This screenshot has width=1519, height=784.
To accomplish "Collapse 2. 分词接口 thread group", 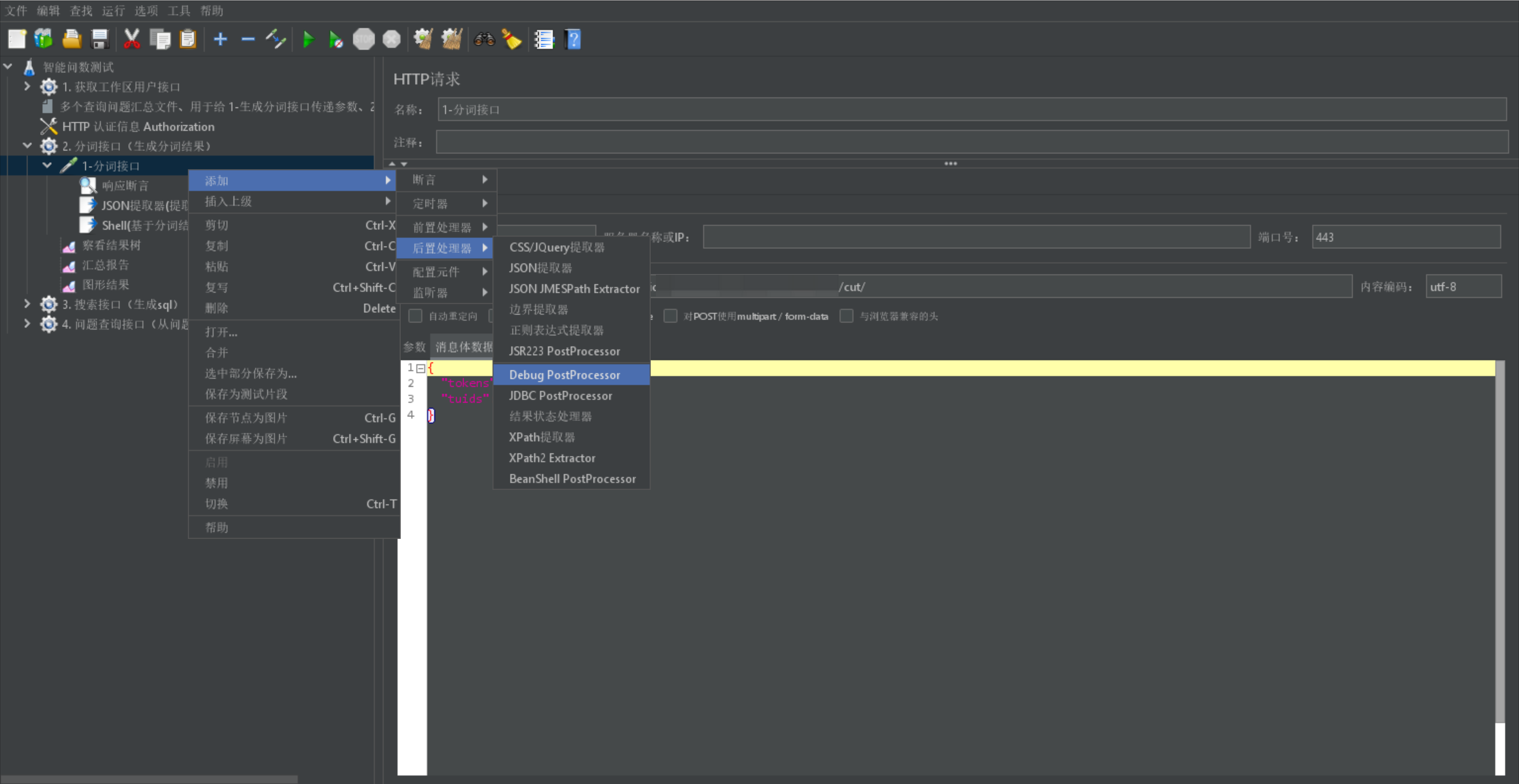I will click(x=27, y=145).
